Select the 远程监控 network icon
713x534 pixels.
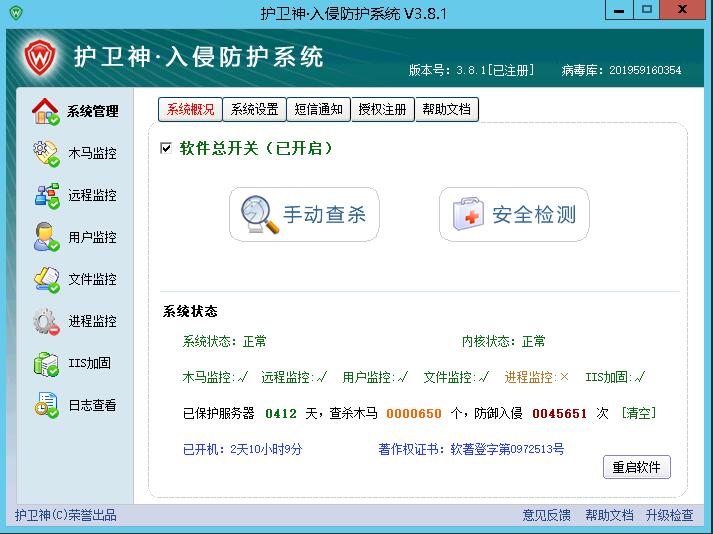46,196
